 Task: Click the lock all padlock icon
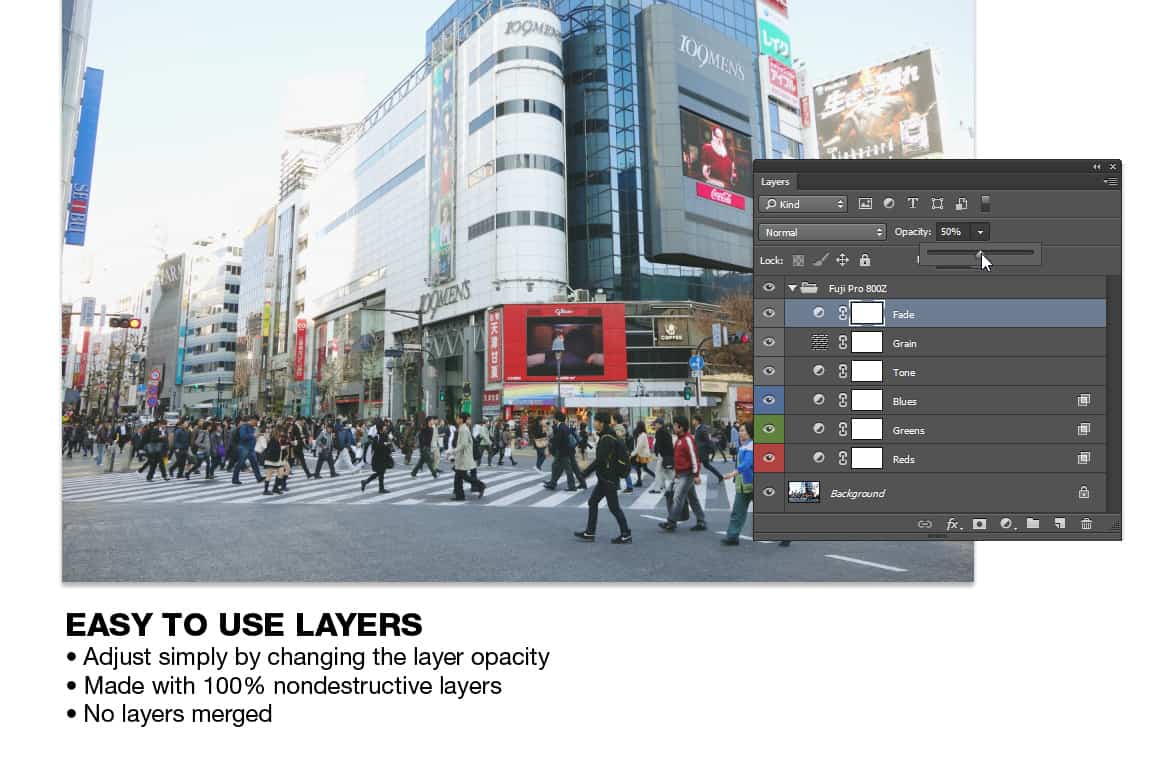[865, 260]
